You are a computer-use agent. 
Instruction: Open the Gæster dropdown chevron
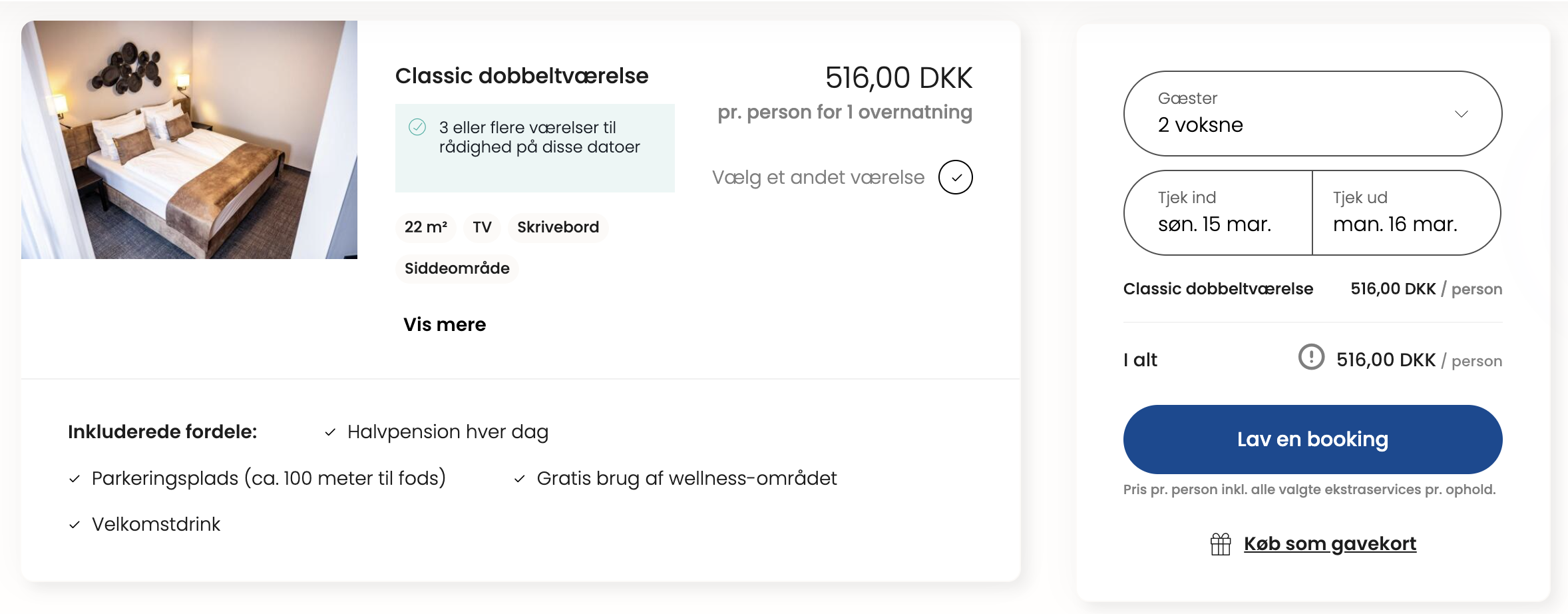point(1462,114)
